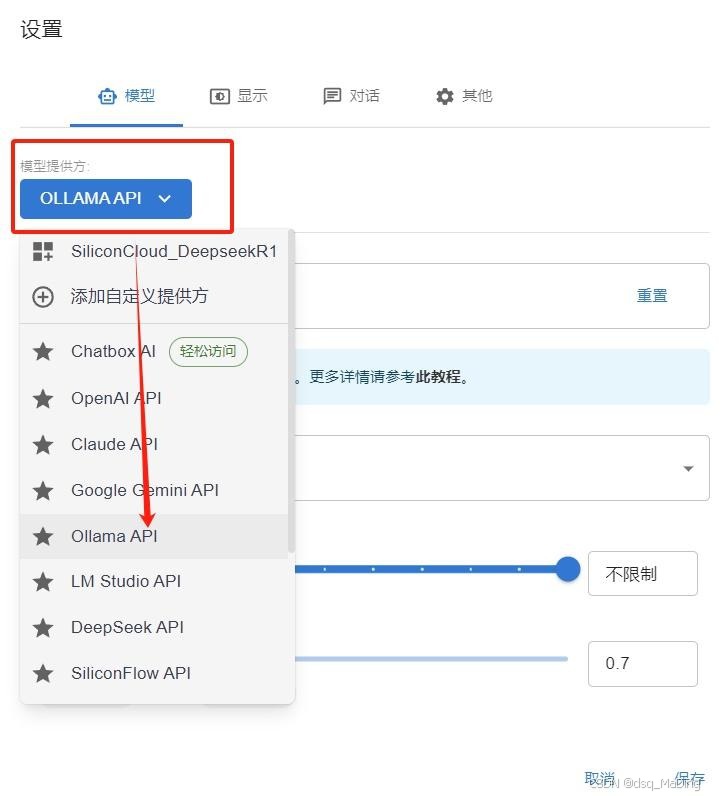Open the 其他 settings tab
The width and height of the screenshot is (720, 796).
(464, 96)
